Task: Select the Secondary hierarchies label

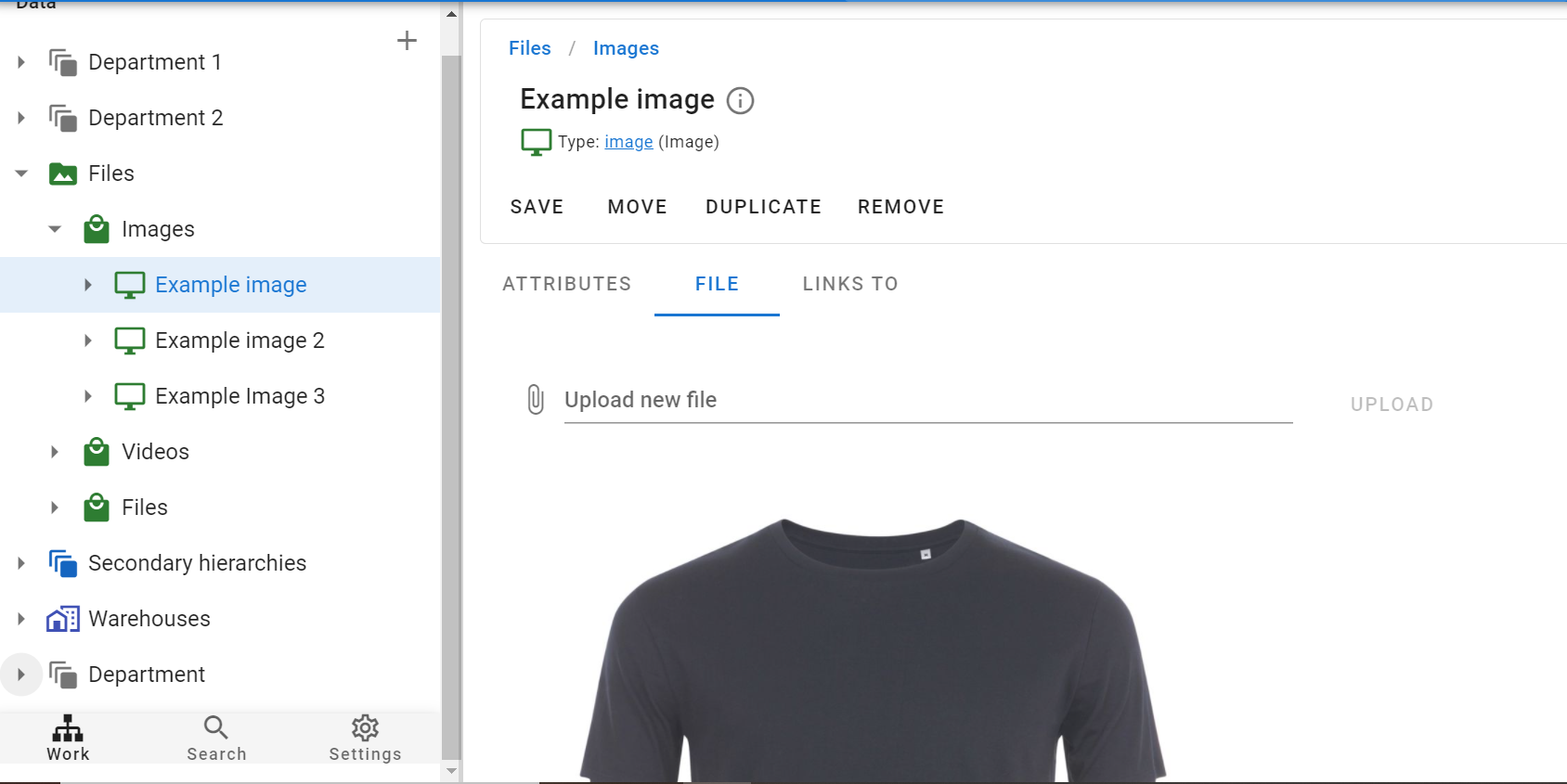Action: [x=197, y=563]
